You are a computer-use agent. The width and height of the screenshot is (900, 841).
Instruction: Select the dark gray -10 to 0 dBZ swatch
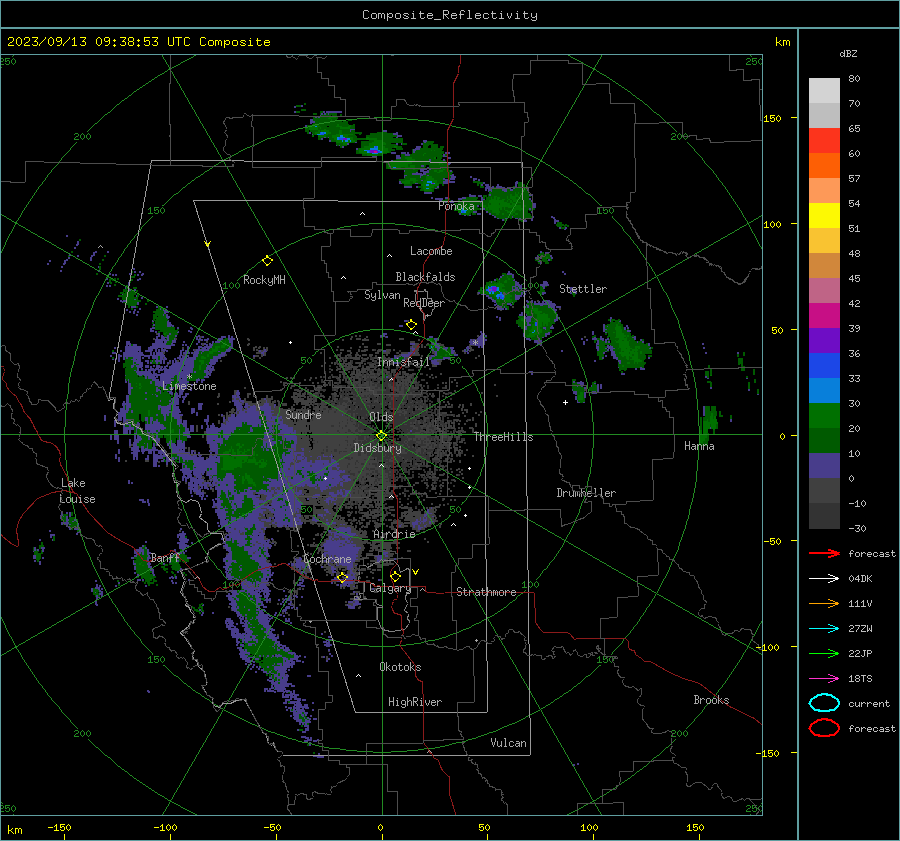pyautogui.click(x=824, y=491)
